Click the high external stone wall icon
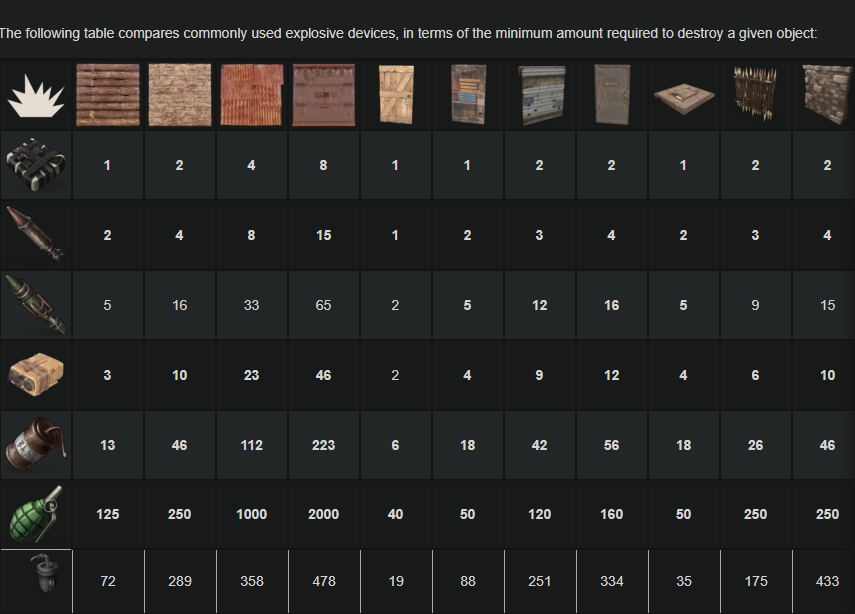Viewport: 855px width, 614px height. pos(827,95)
